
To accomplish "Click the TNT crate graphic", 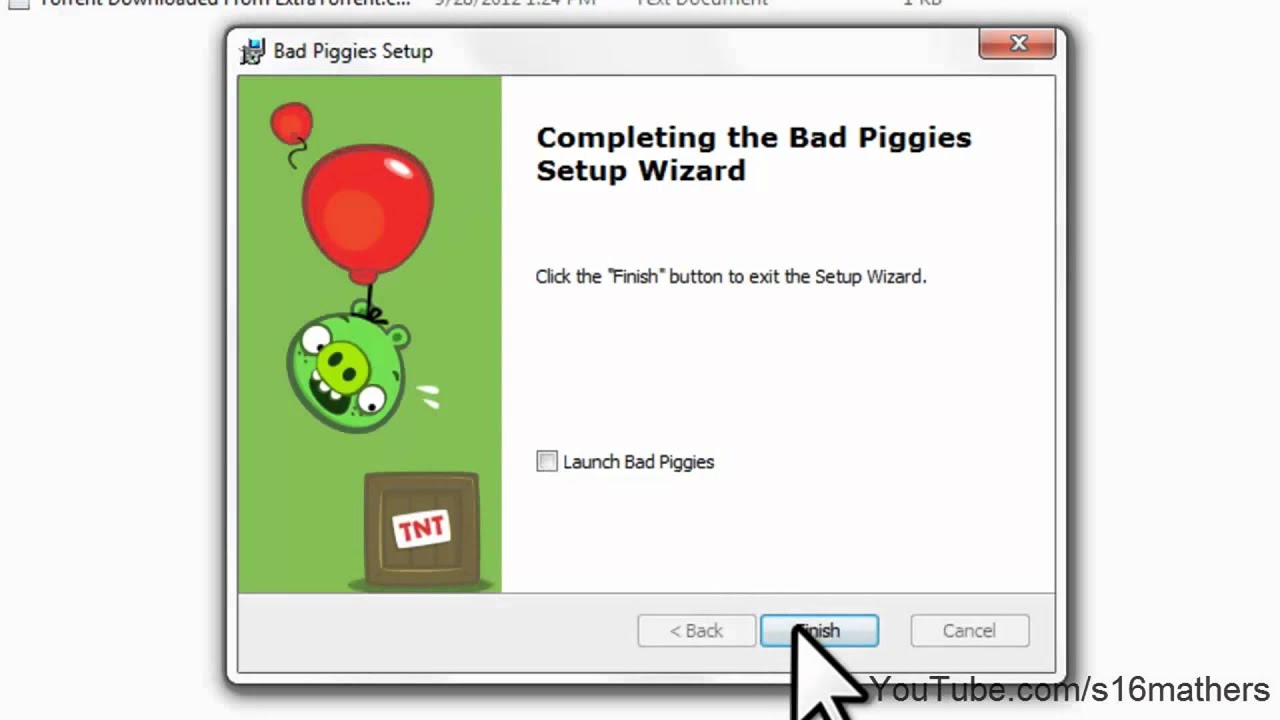I will click(421, 529).
